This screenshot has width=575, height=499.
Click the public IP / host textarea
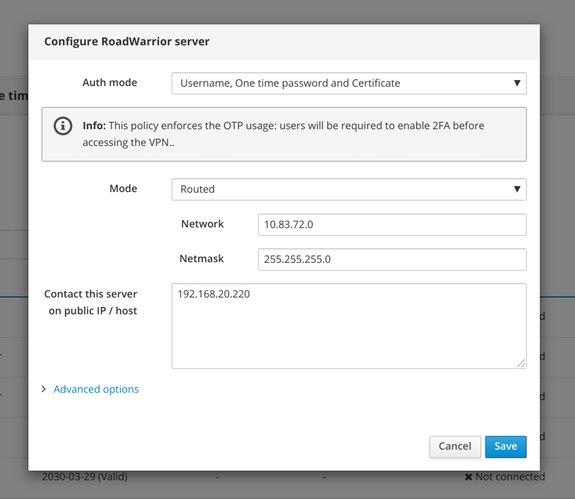[x=349, y=326]
